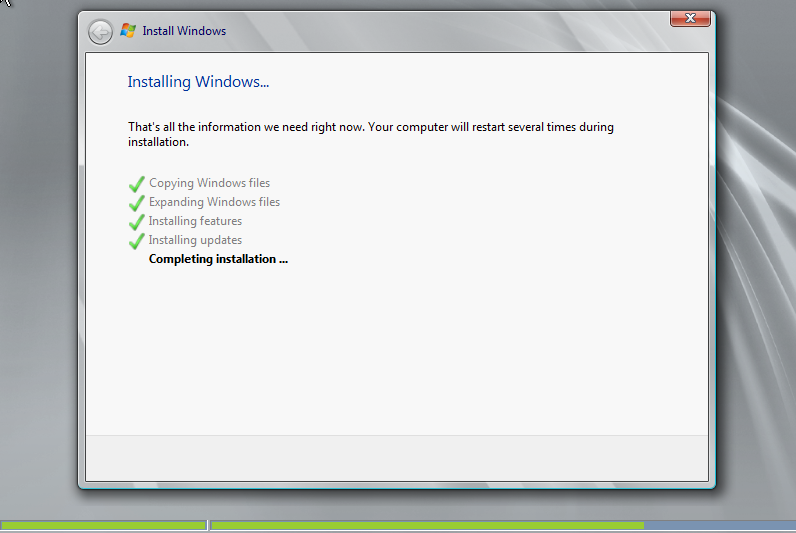Click the 'Installing Windows...' heading
The width and height of the screenshot is (796, 533).
[198, 82]
